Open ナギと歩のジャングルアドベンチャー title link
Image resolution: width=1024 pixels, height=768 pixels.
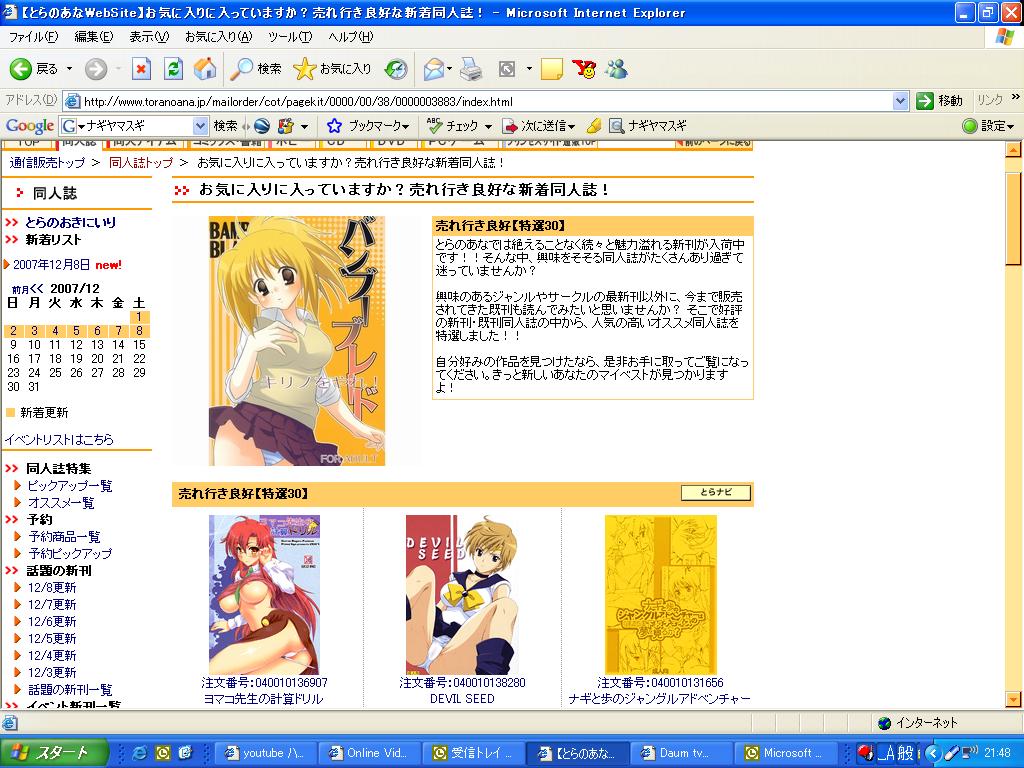pos(660,699)
